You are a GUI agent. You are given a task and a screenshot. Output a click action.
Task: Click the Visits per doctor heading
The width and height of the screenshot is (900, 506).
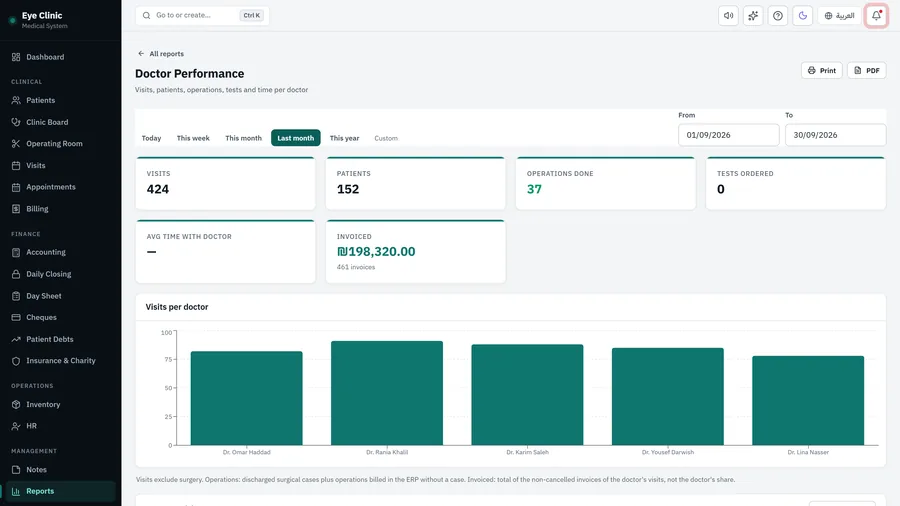coord(177,307)
